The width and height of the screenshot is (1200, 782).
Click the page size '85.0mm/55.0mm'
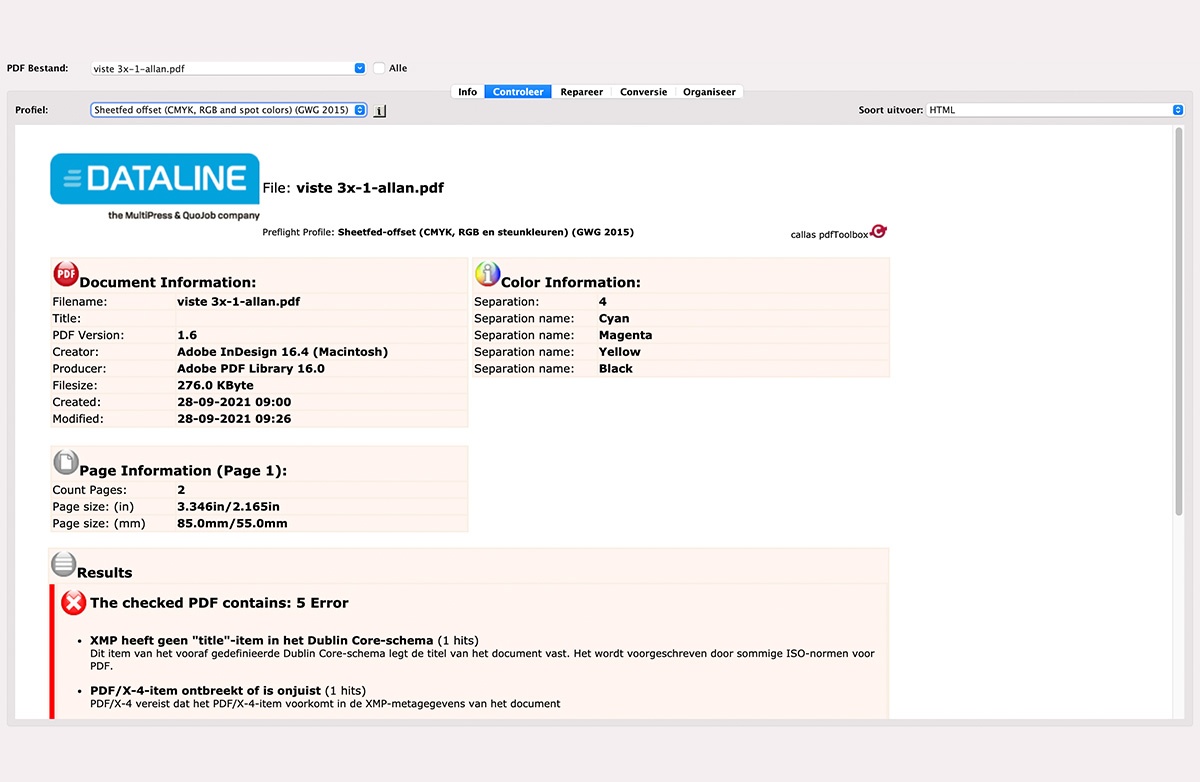(232, 524)
